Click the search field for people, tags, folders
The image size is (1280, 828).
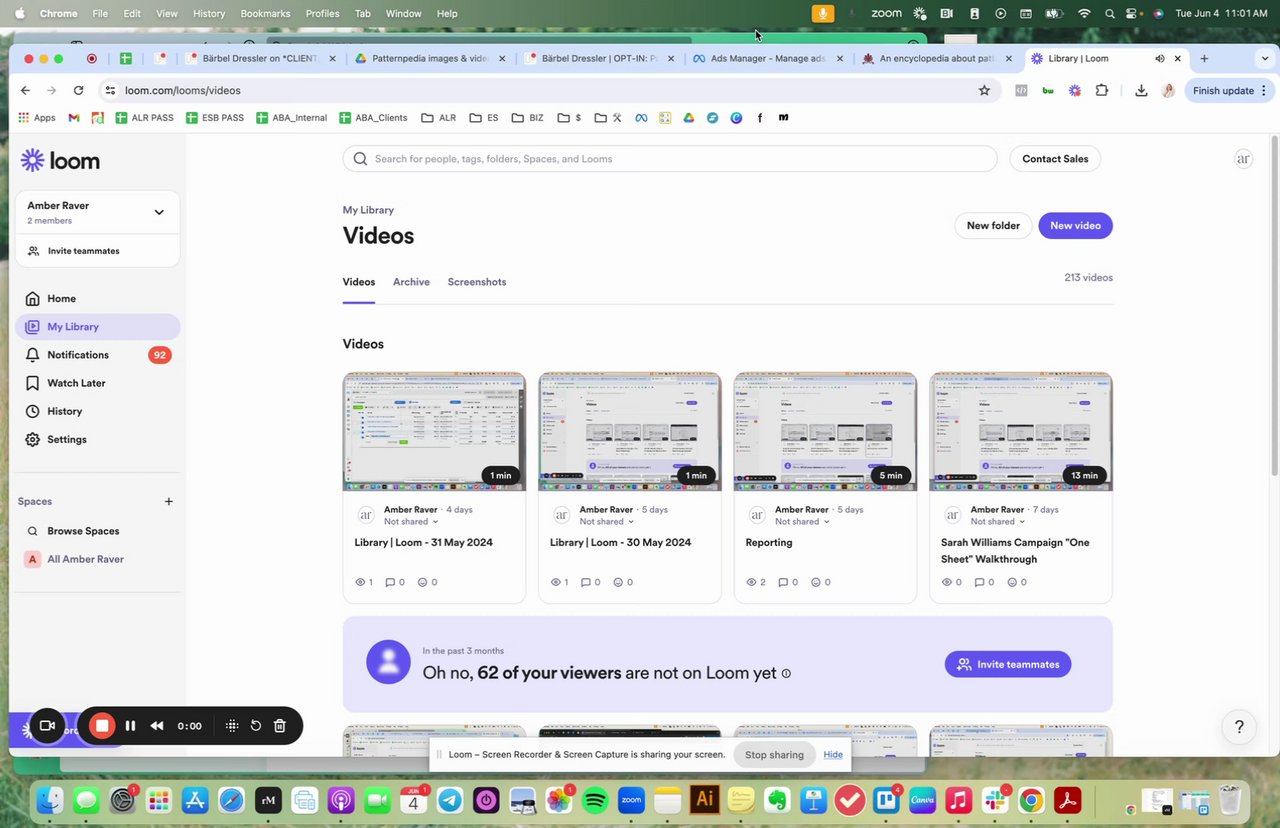(x=670, y=159)
